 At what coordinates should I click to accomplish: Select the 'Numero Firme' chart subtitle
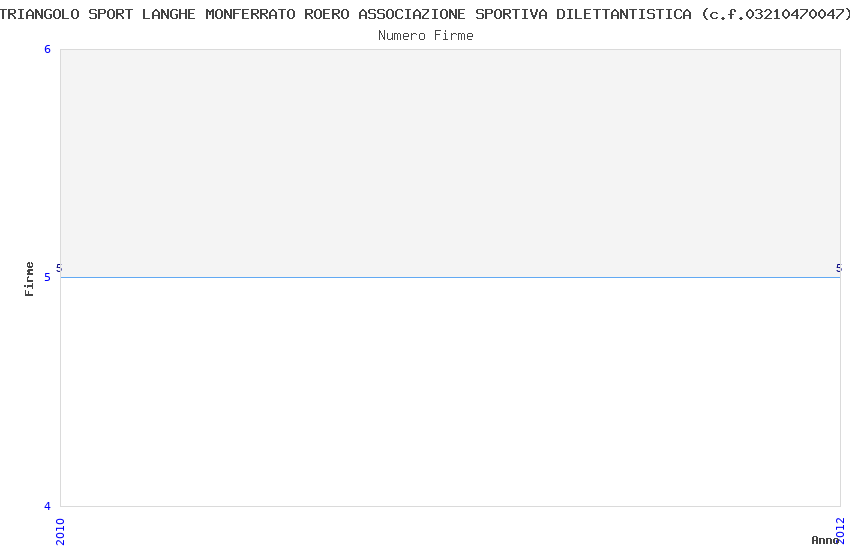tap(426, 36)
